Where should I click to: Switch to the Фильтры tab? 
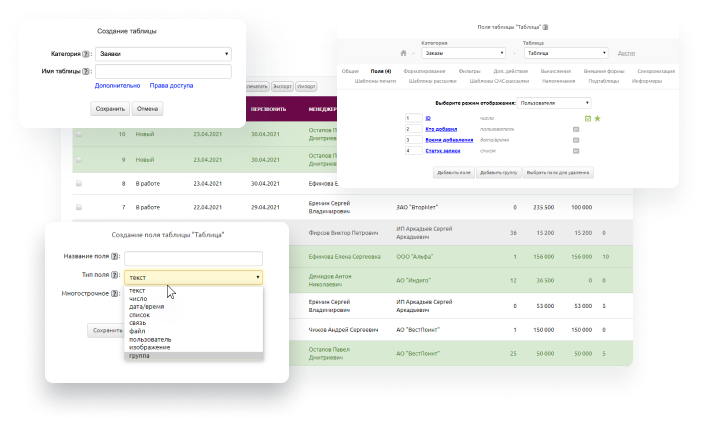[x=467, y=72]
